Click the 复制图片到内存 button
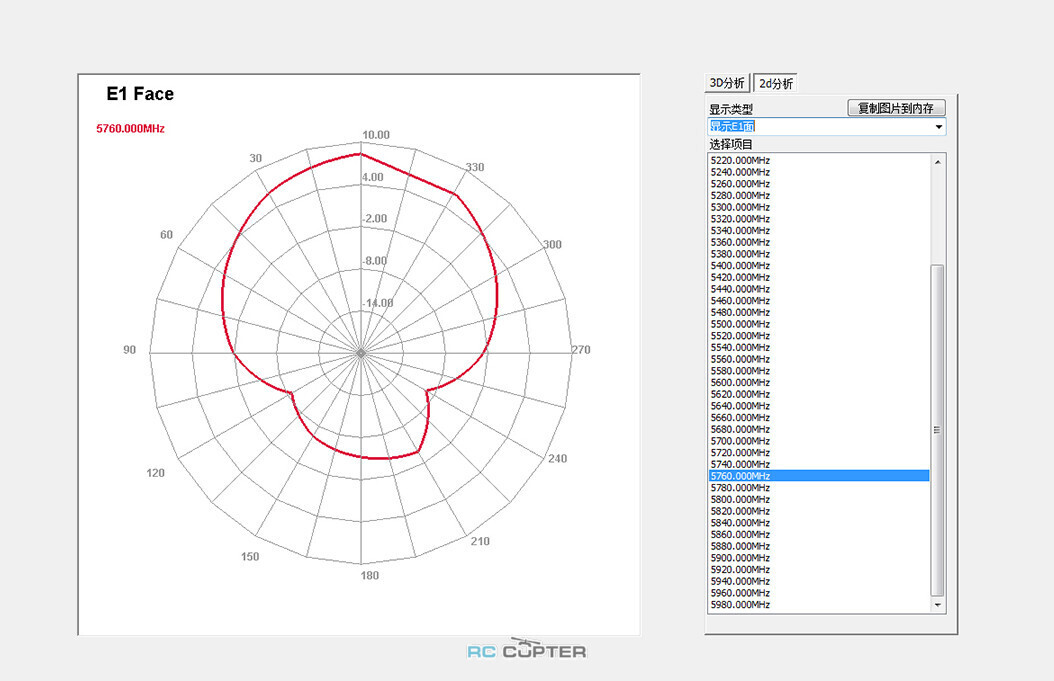This screenshot has height=681, width=1054. click(x=896, y=108)
